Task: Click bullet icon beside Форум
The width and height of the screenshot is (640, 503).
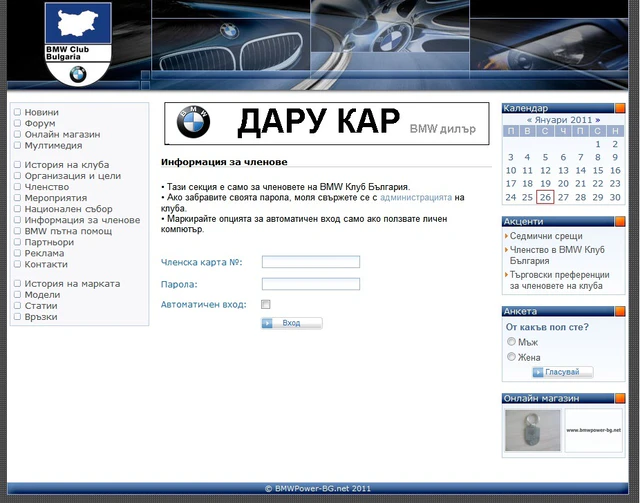Action: pos(17,123)
